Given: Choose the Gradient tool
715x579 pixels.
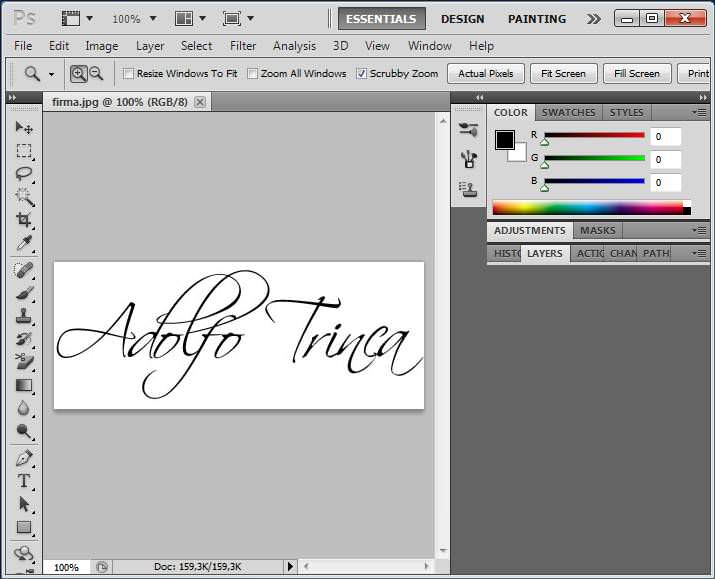Looking at the screenshot, I should [x=24, y=386].
